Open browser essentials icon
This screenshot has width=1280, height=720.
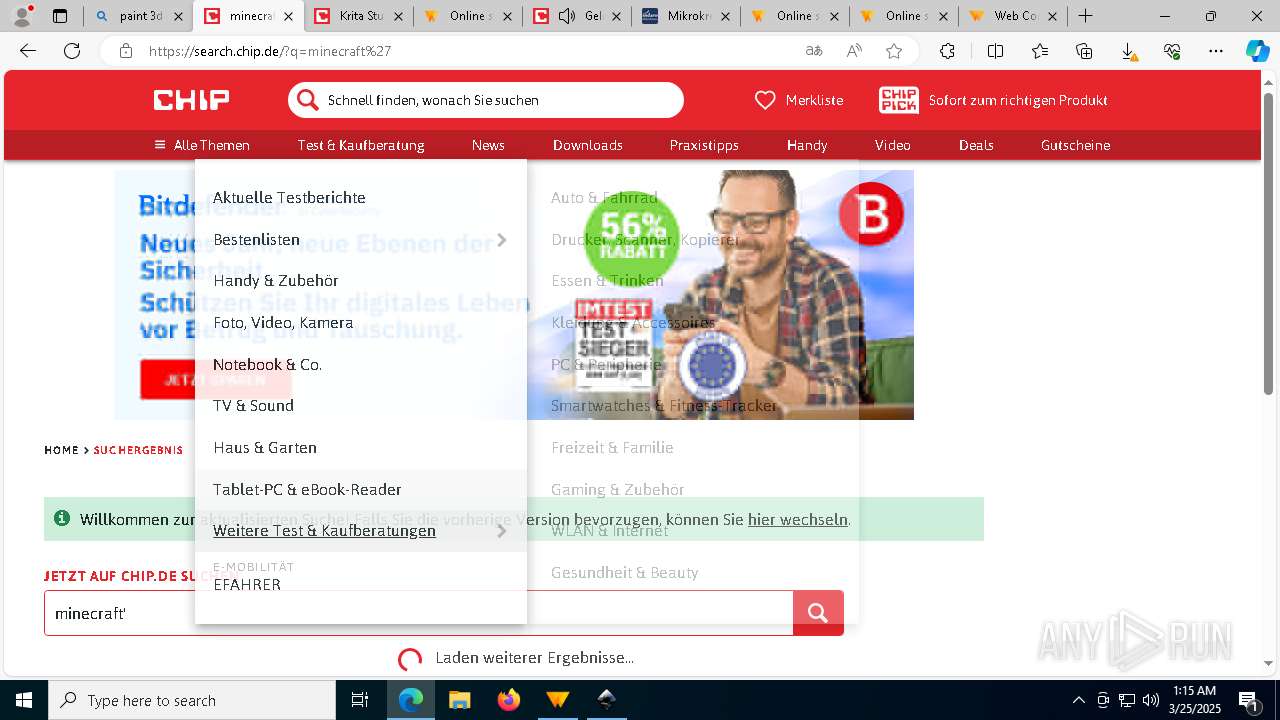tap(1172, 51)
